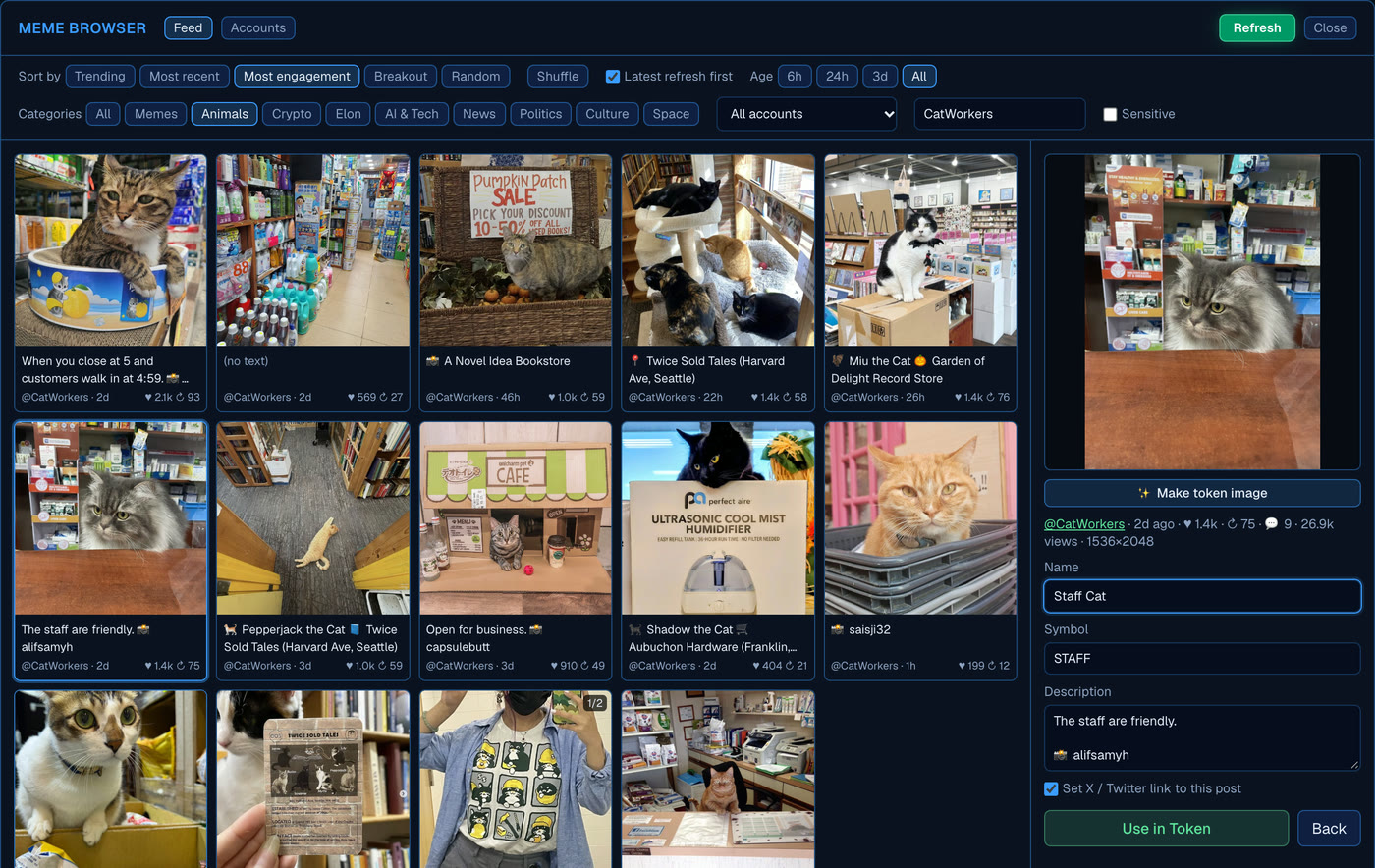Edit the Name field containing Staff Cat
The width and height of the screenshot is (1375, 868).
coord(1202,596)
